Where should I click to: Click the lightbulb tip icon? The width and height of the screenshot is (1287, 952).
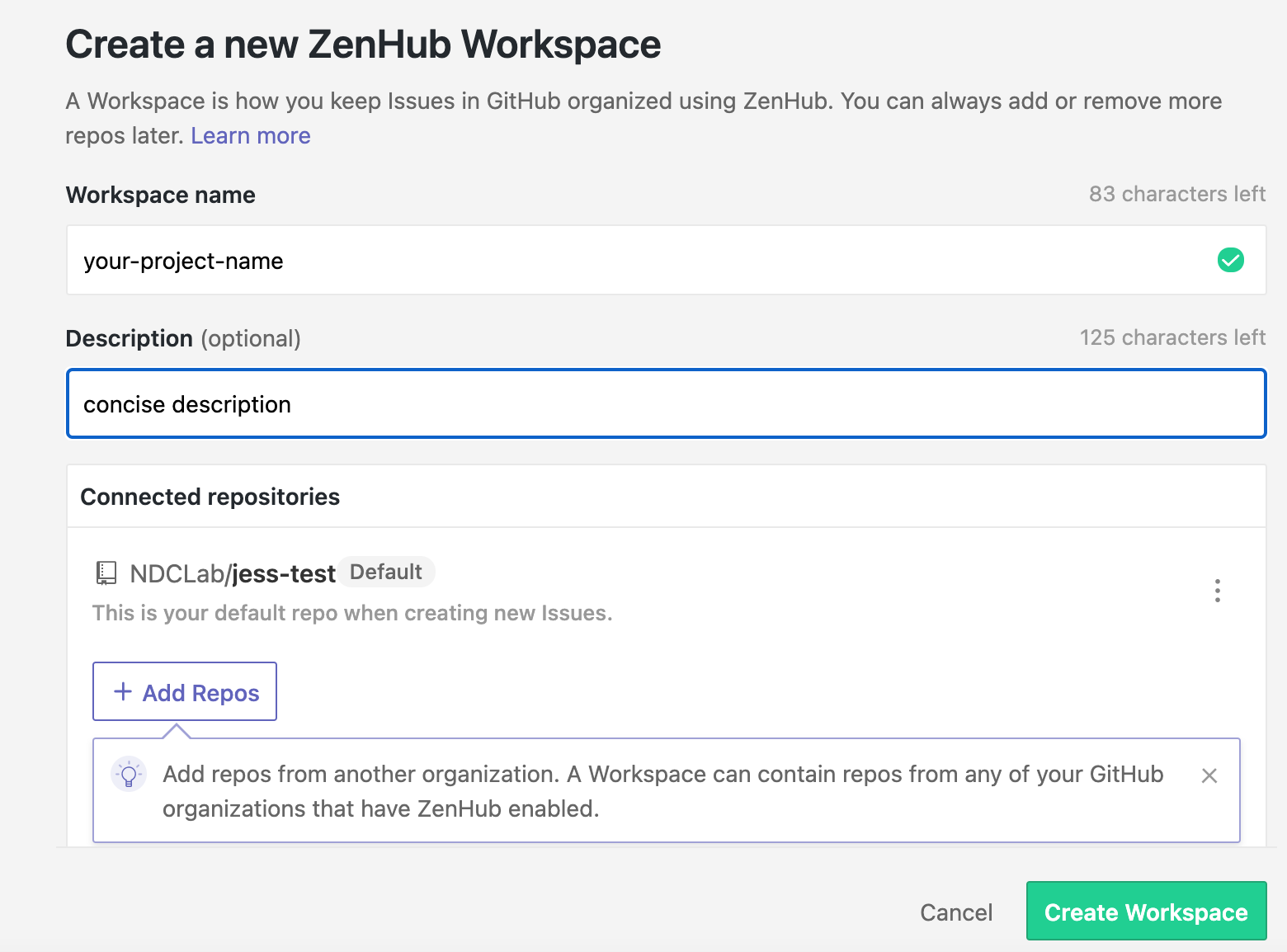tap(129, 774)
